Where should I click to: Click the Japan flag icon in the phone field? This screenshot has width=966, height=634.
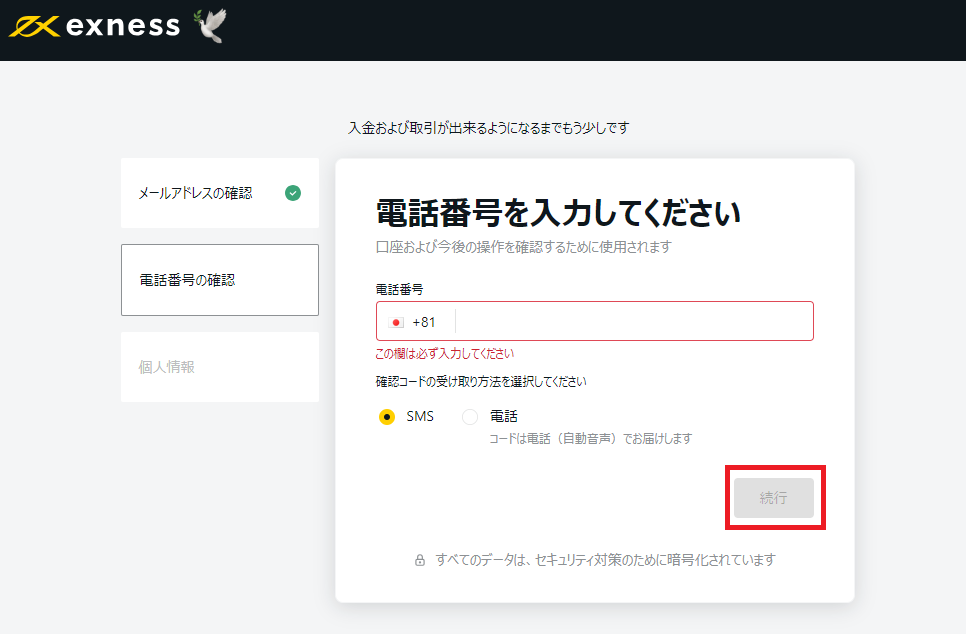[396, 322]
